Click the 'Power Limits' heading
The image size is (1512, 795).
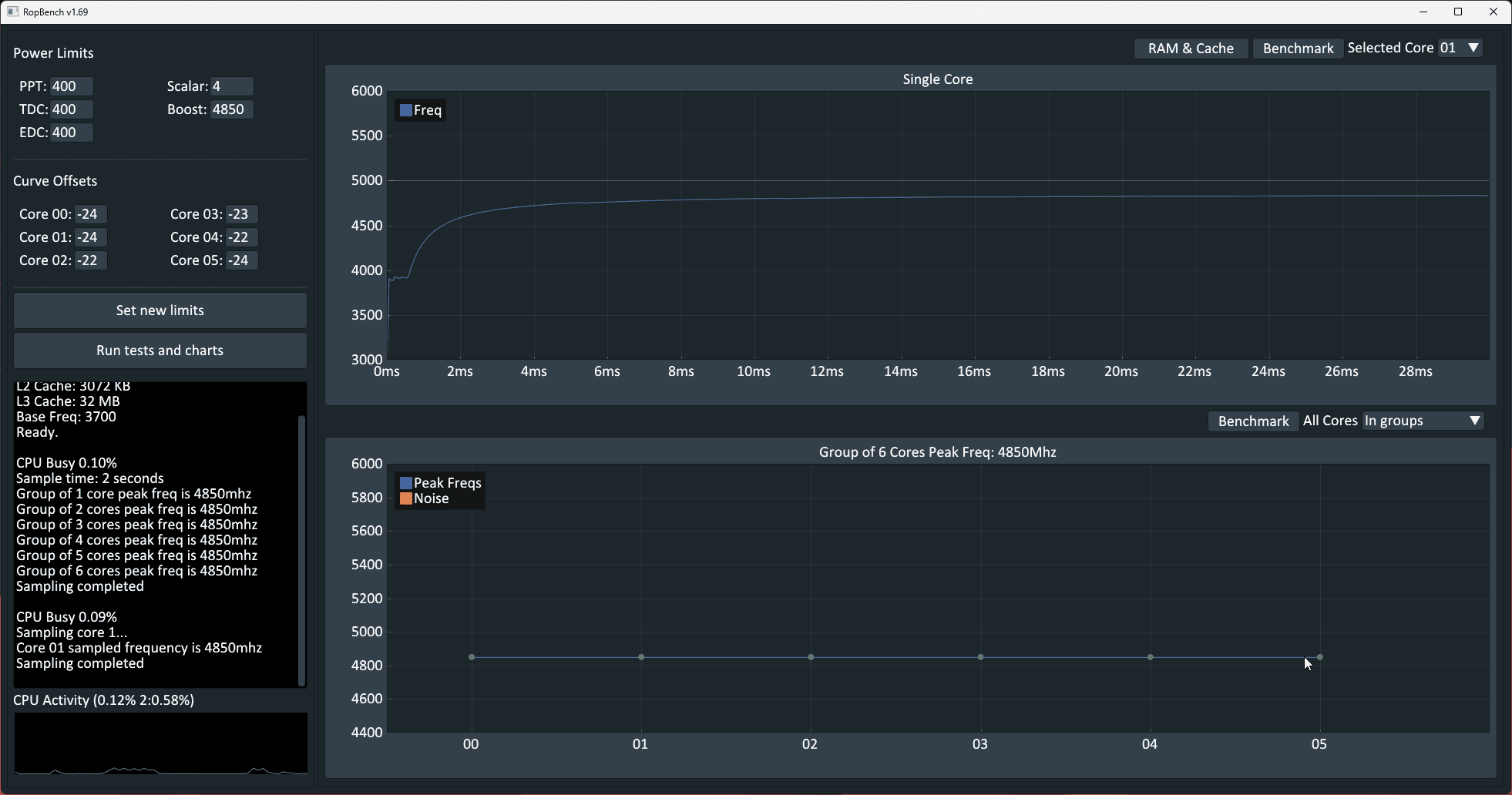(53, 53)
